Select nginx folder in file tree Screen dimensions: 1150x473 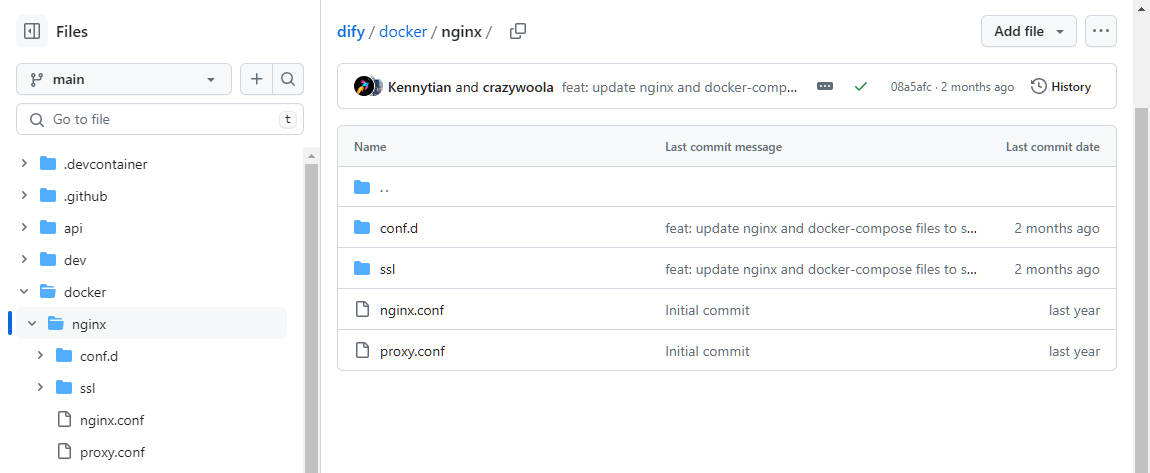89,323
